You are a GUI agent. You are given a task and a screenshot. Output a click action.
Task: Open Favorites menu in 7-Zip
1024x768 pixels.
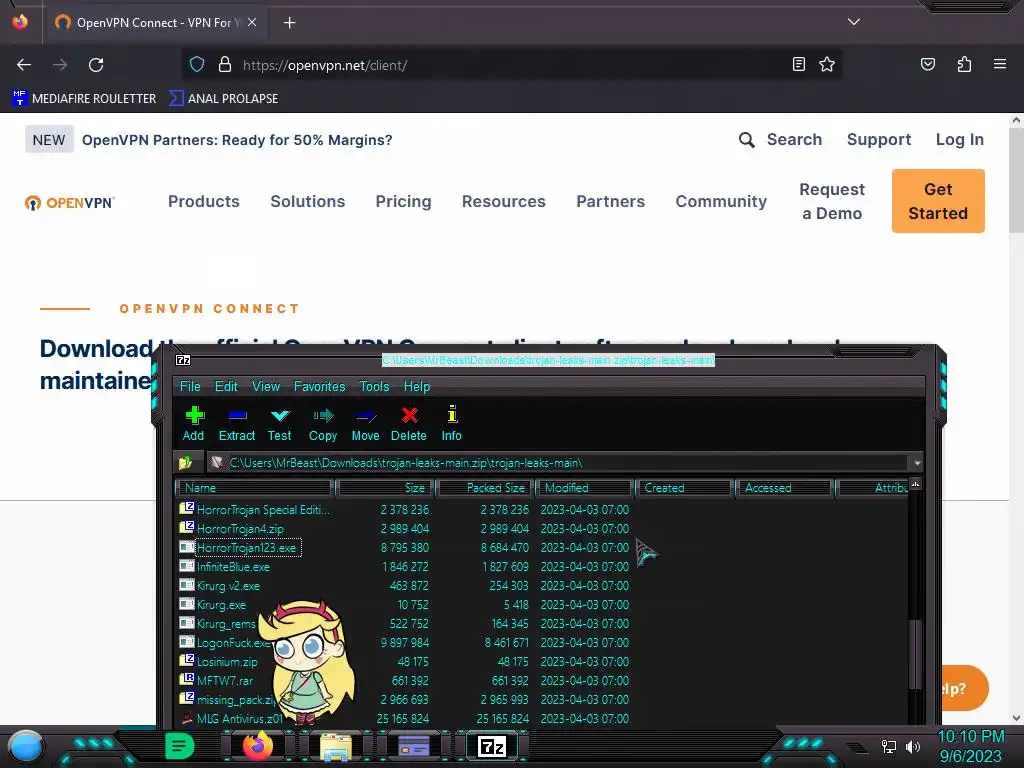click(319, 387)
